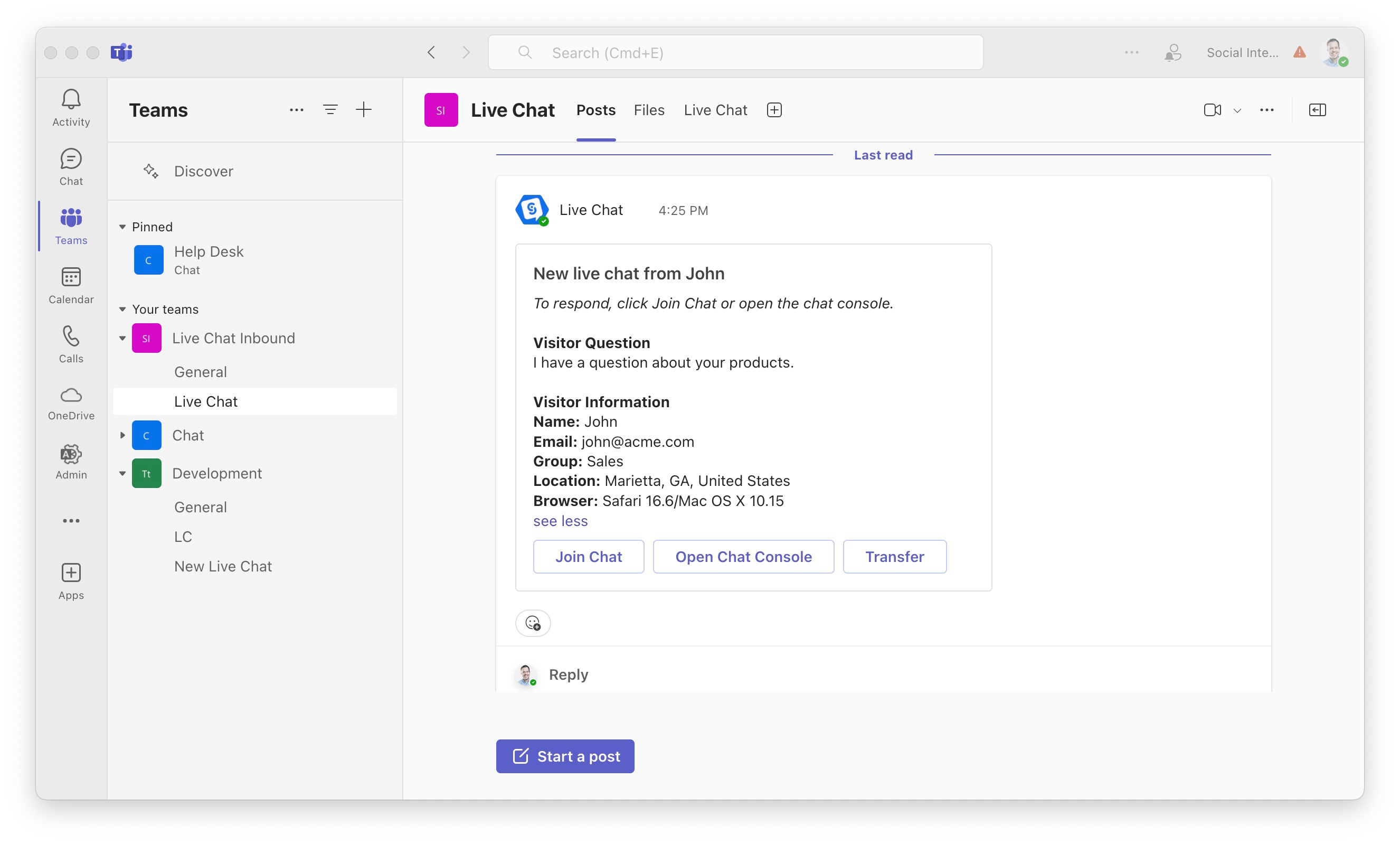1400x844 pixels.
Task: Go forward with the forward arrow
Action: point(466,52)
